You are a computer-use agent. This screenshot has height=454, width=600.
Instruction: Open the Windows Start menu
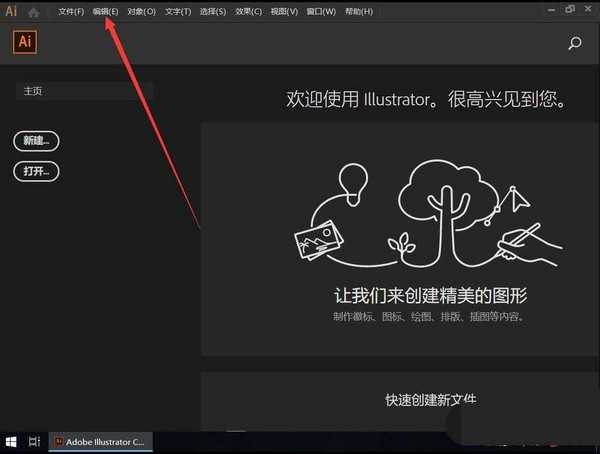coord(11,441)
